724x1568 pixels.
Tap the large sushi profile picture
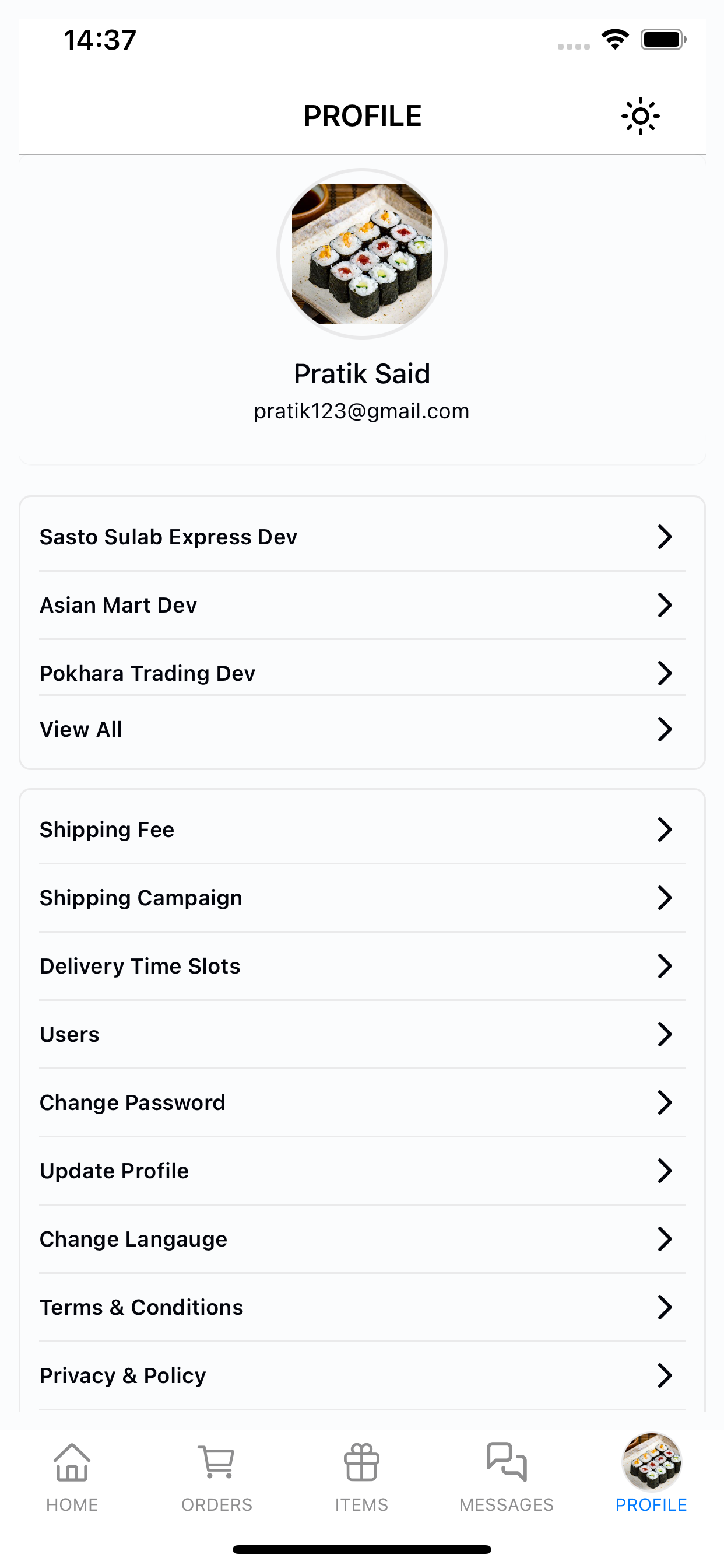[x=362, y=253]
